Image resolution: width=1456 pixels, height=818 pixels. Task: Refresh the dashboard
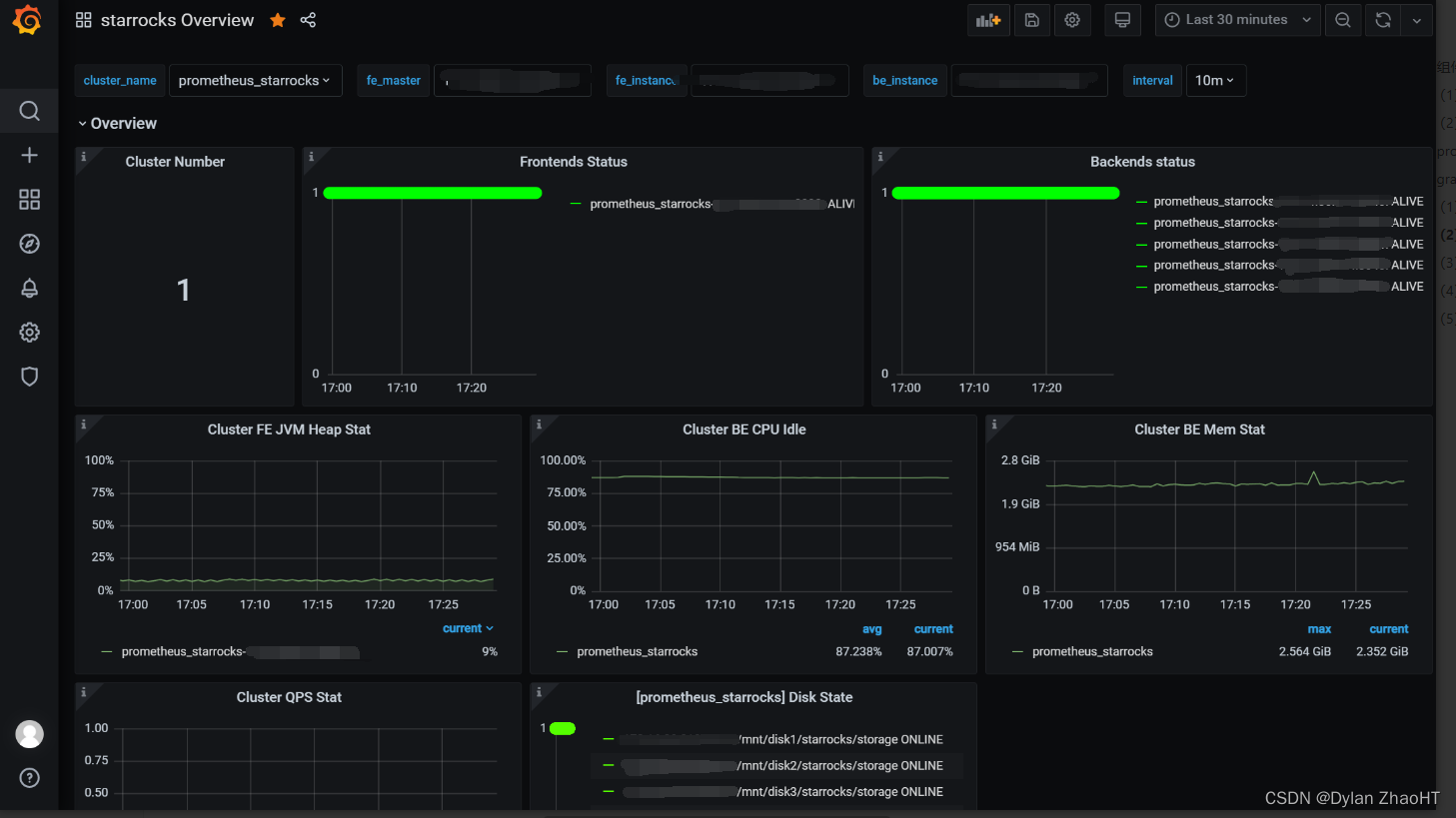[x=1383, y=20]
